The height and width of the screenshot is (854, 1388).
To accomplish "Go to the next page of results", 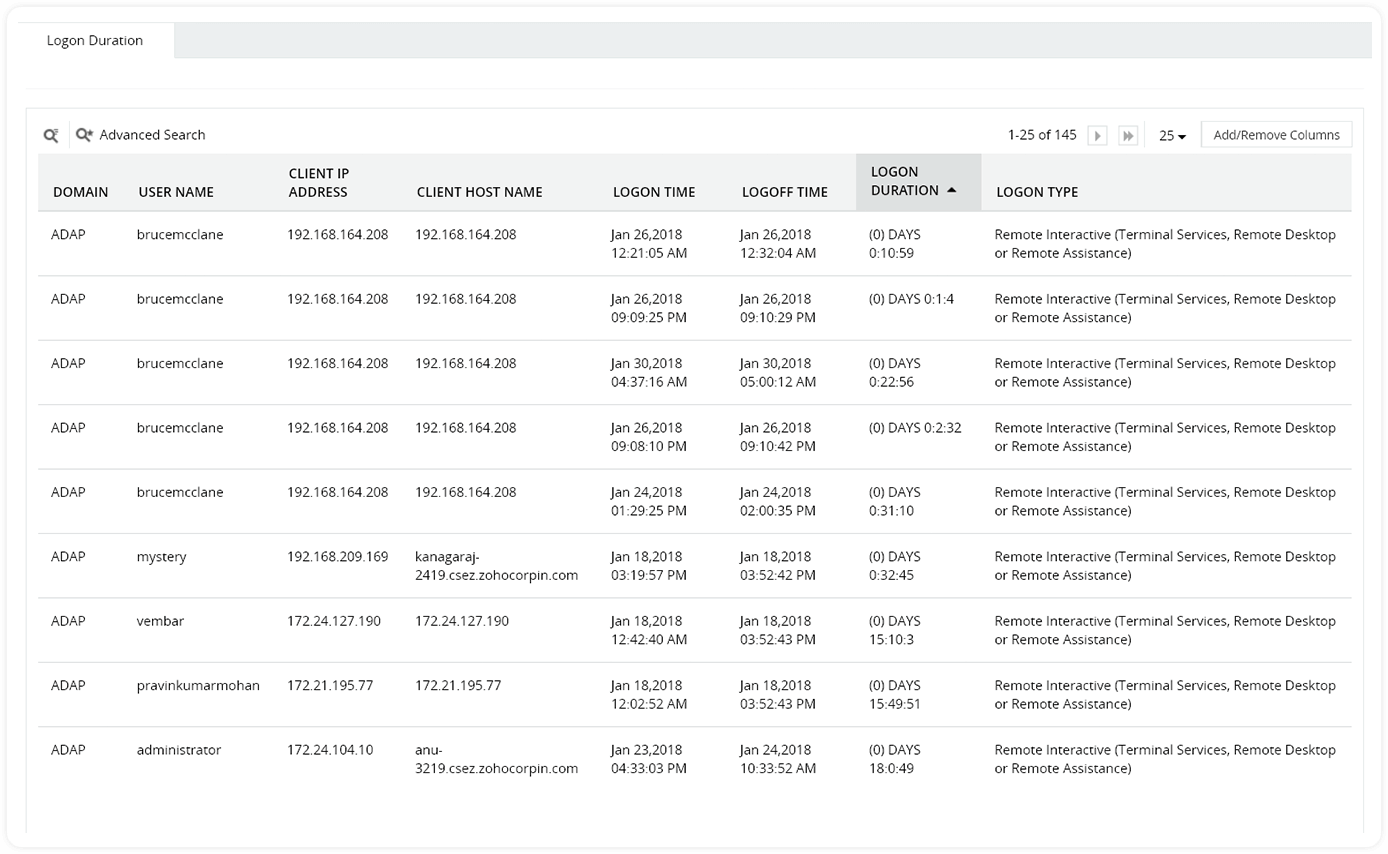I will [x=1097, y=134].
